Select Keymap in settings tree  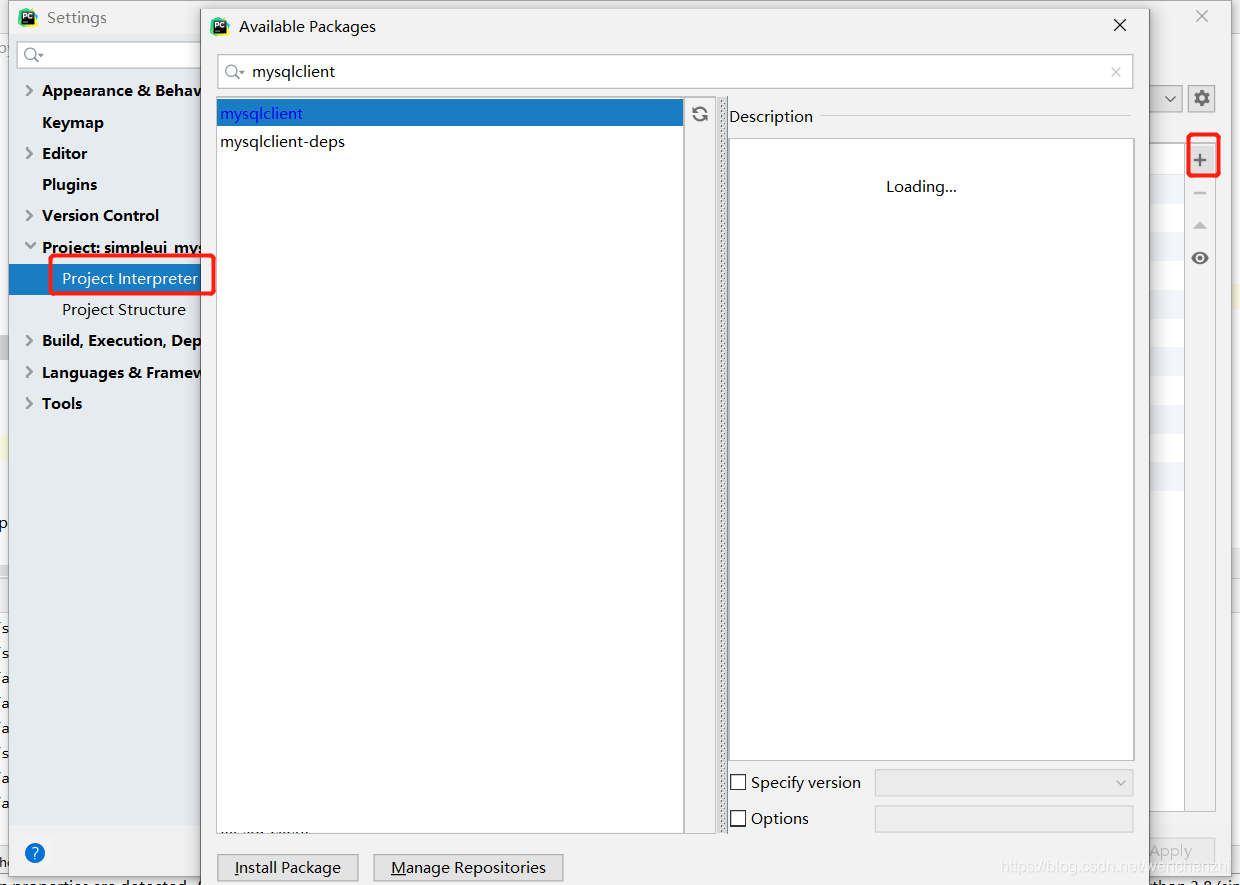click(x=72, y=122)
